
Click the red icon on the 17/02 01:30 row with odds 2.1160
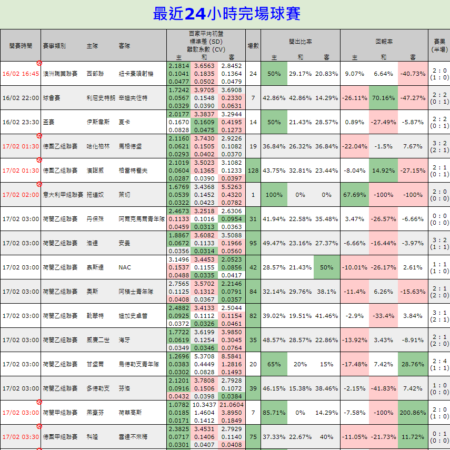pos(39,136)
